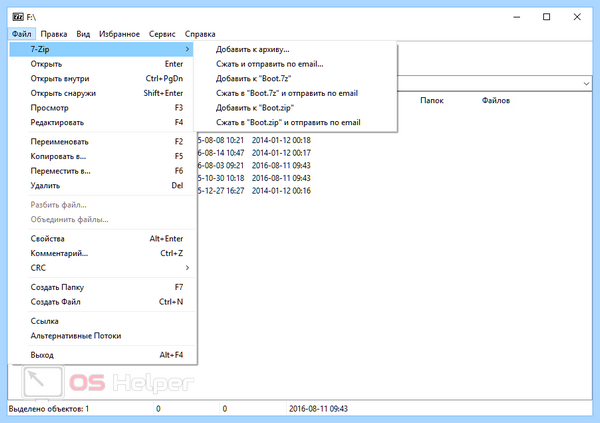Click the 7z app icon in title bar
Viewport: 600px width, 423px height.
18,17
